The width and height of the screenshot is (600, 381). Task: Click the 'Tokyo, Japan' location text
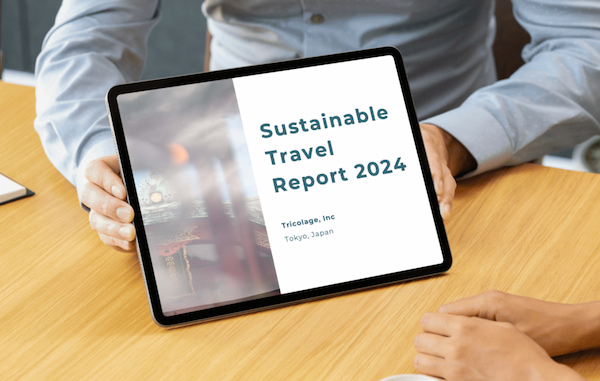coord(309,235)
